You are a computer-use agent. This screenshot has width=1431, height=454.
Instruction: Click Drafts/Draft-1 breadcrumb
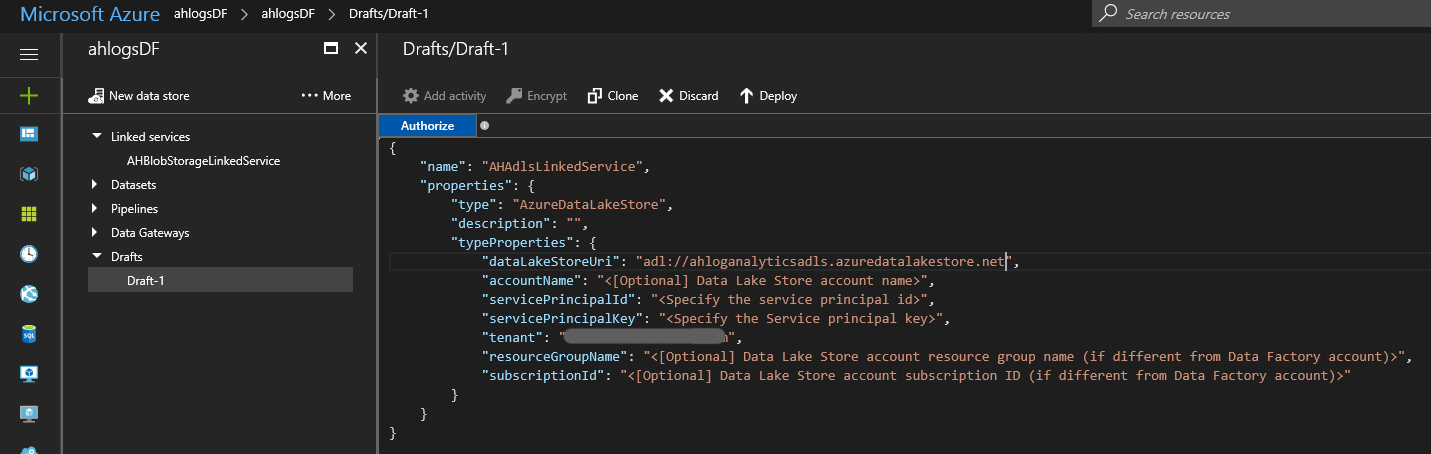(389, 15)
